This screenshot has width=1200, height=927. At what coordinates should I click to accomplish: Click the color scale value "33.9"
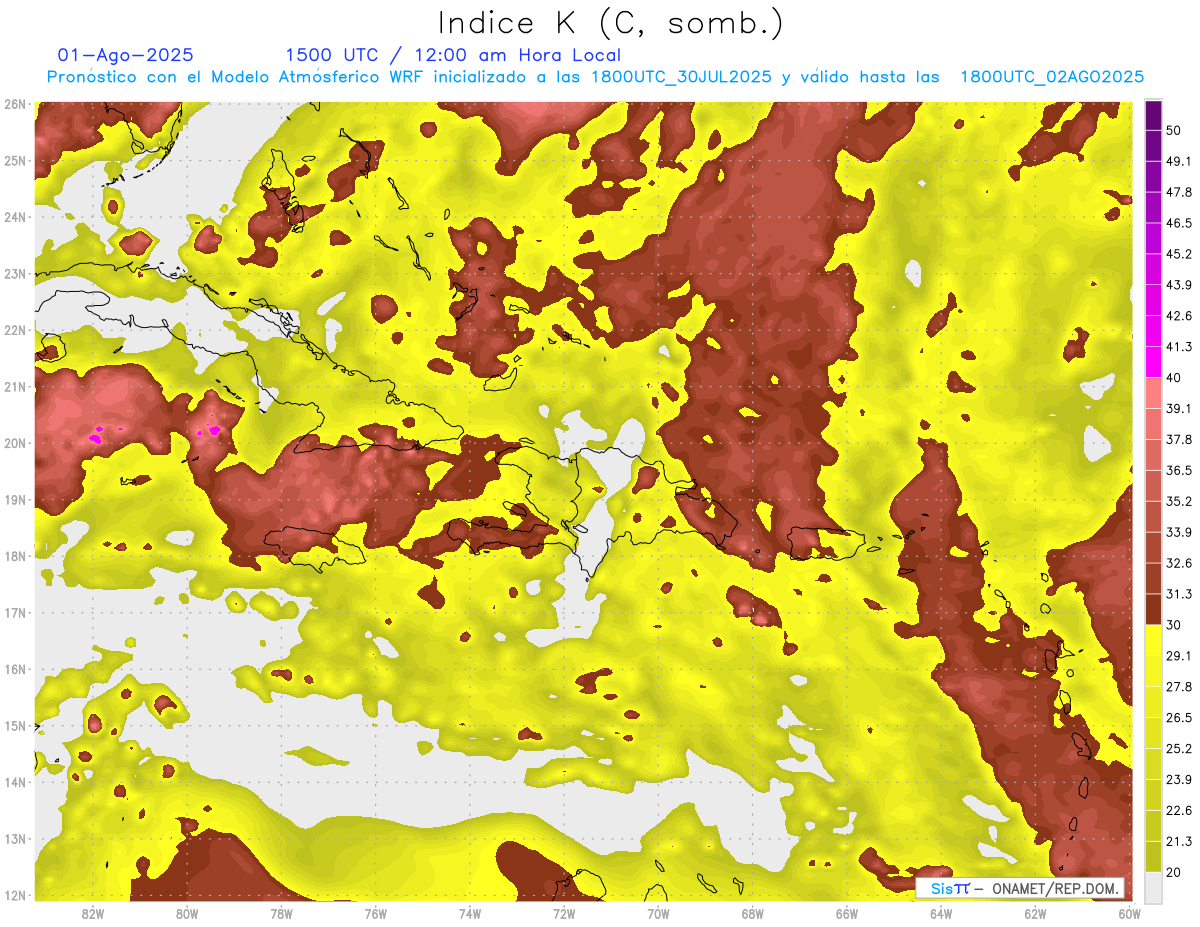pos(1178,532)
